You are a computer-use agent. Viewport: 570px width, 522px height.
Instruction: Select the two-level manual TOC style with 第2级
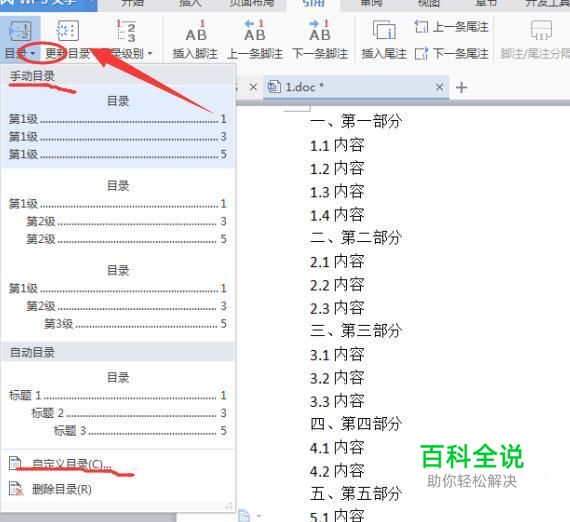click(118, 212)
